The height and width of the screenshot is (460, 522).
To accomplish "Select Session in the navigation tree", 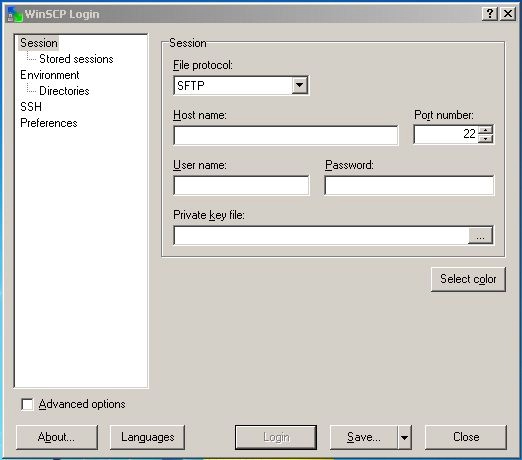I will pos(39,43).
